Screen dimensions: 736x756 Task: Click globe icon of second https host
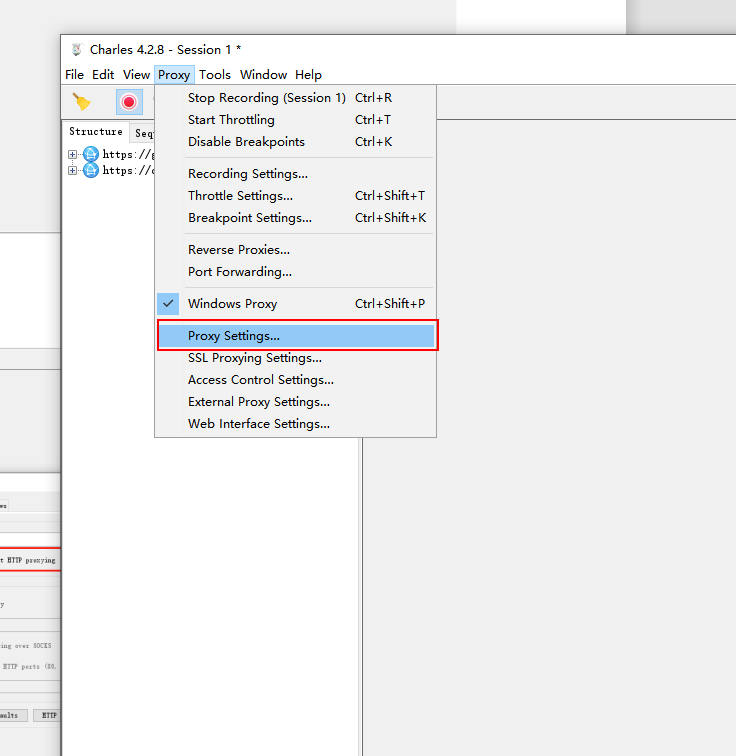click(91, 170)
